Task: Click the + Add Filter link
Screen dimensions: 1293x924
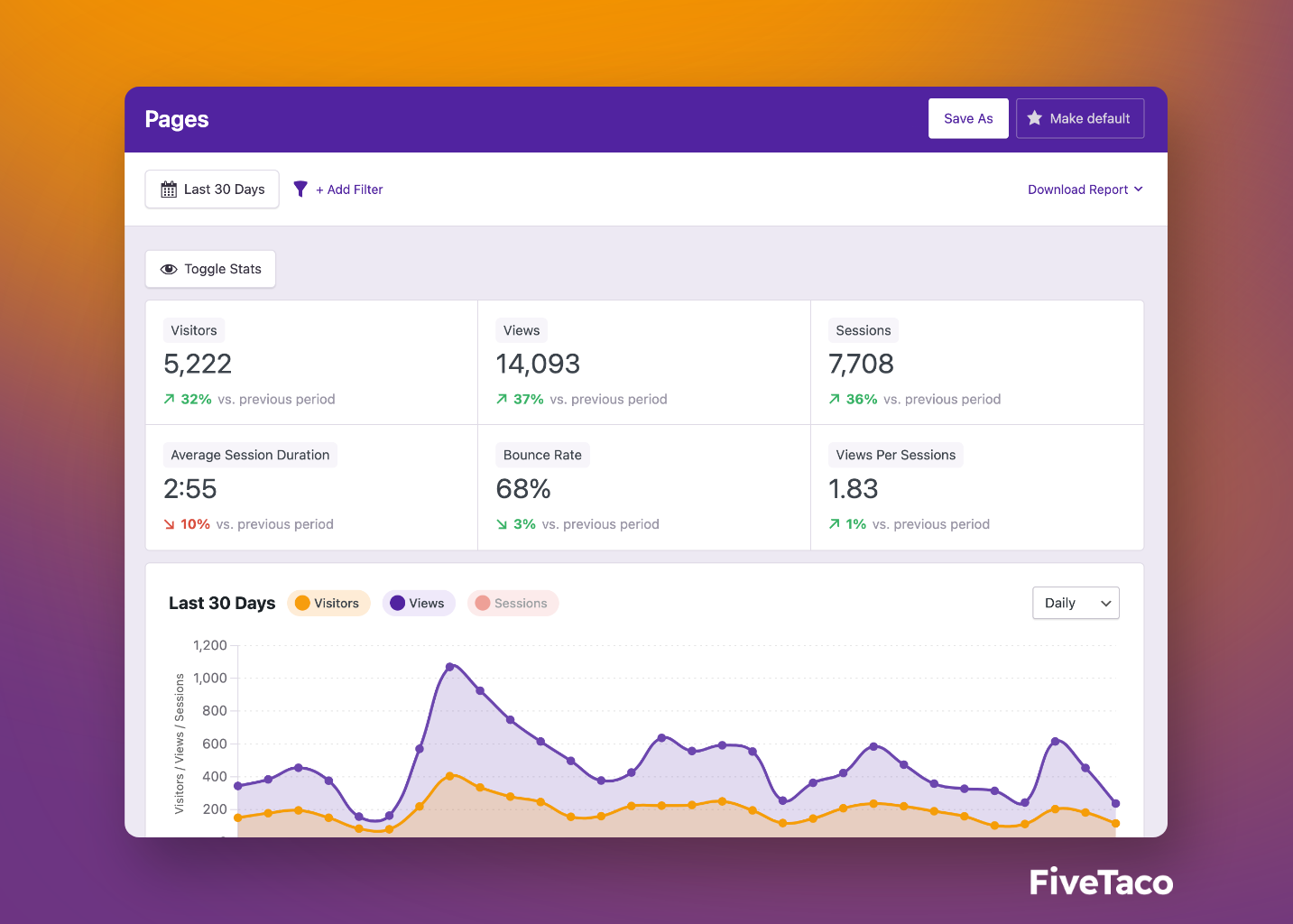Action: tap(349, 189)
